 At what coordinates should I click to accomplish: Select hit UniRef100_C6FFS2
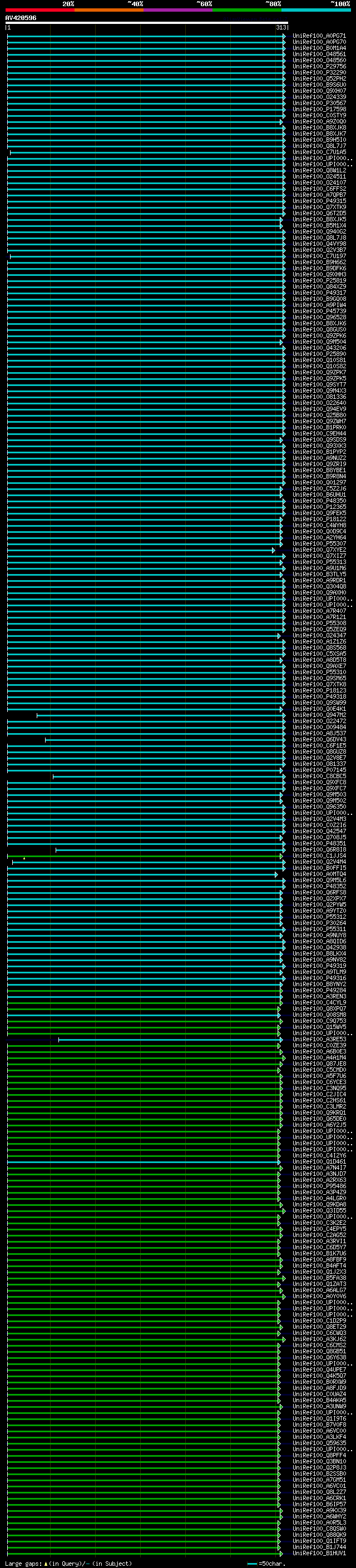click(319, 189)
